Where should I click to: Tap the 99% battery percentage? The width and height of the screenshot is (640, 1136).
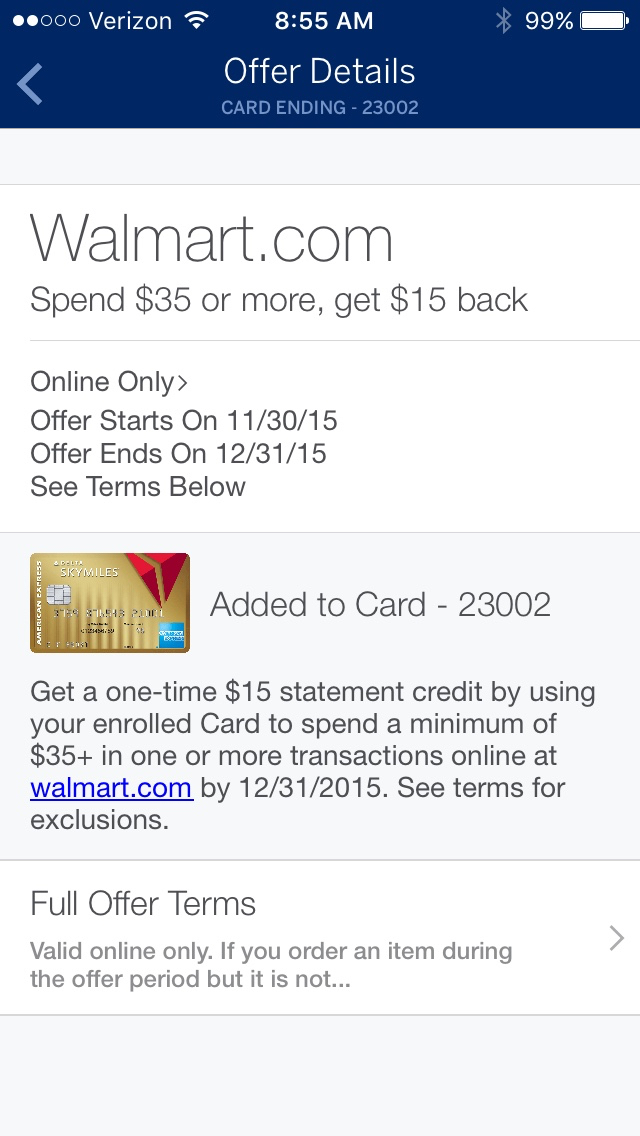pos(549,20)
